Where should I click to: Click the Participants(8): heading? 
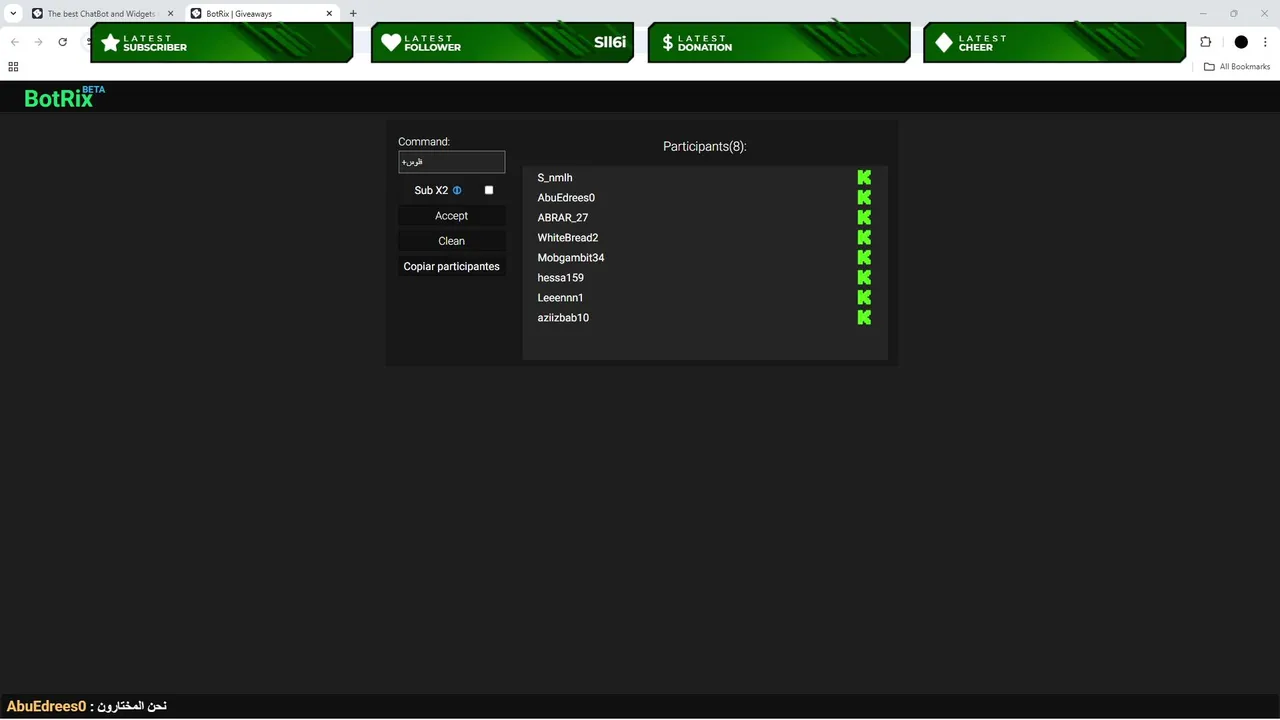click(705, 146)
